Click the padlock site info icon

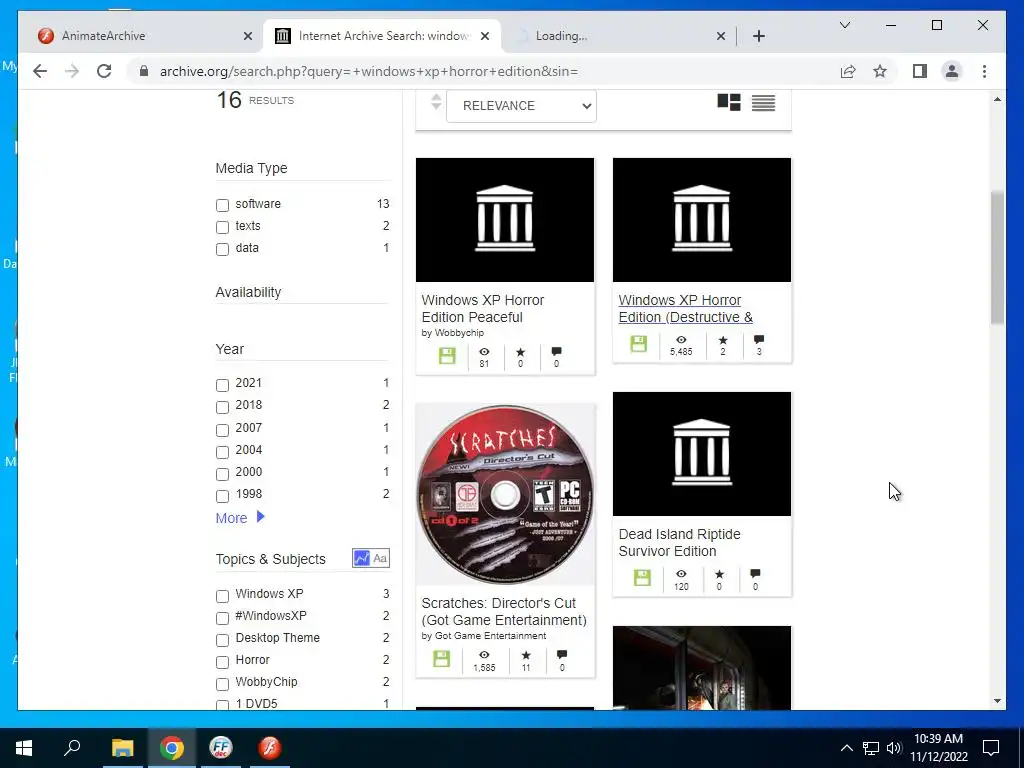144,71
